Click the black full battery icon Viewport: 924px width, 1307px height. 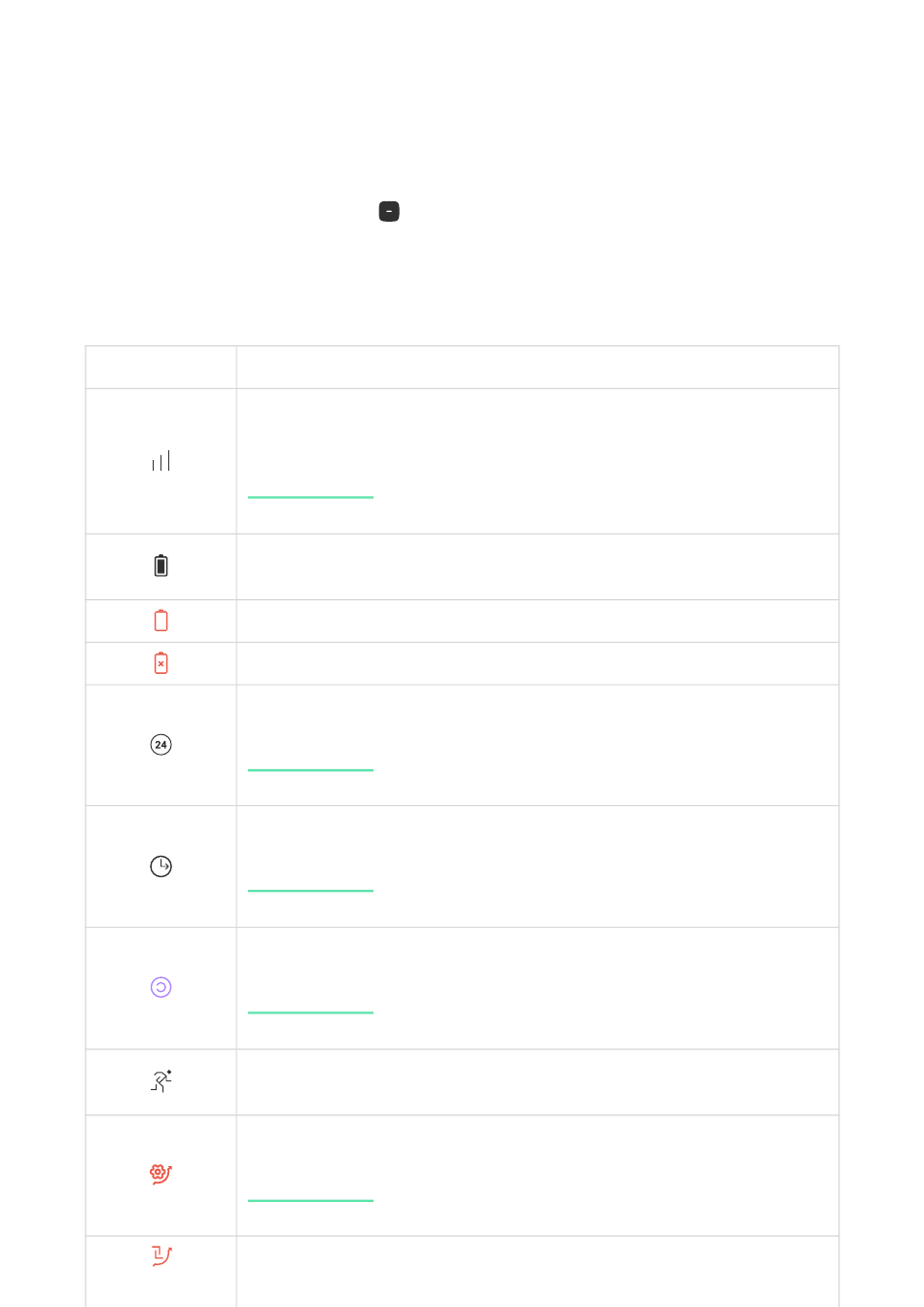[x=160, y=566]
